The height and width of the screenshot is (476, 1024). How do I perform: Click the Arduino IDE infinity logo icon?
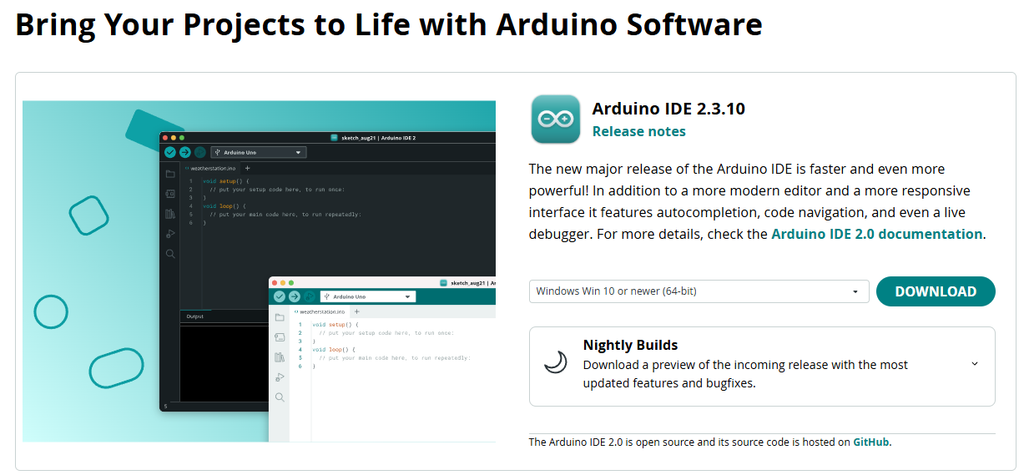click(555, 119)
